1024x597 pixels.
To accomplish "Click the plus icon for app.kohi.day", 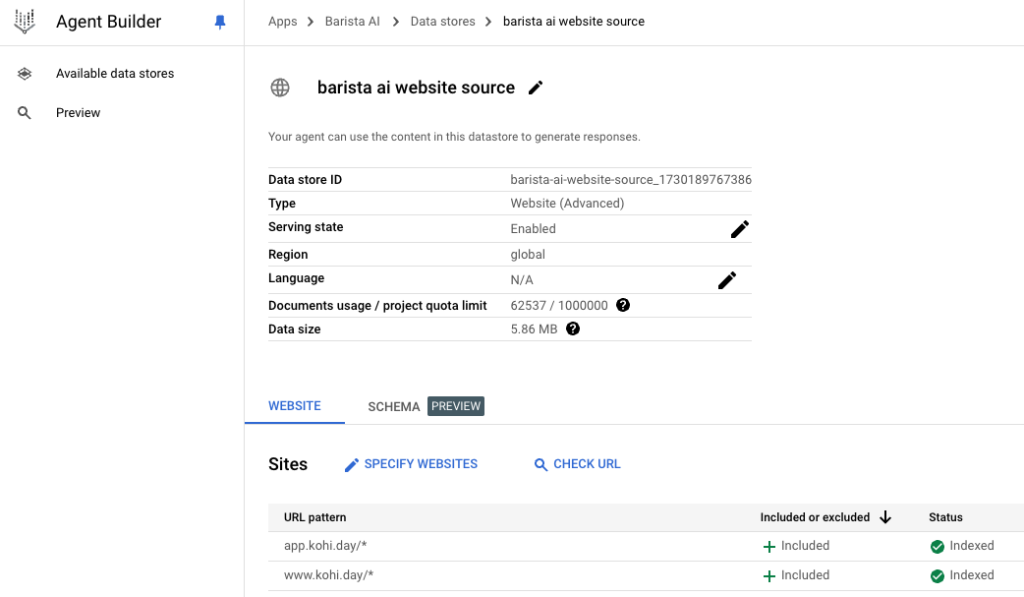I will click(769, 547).
